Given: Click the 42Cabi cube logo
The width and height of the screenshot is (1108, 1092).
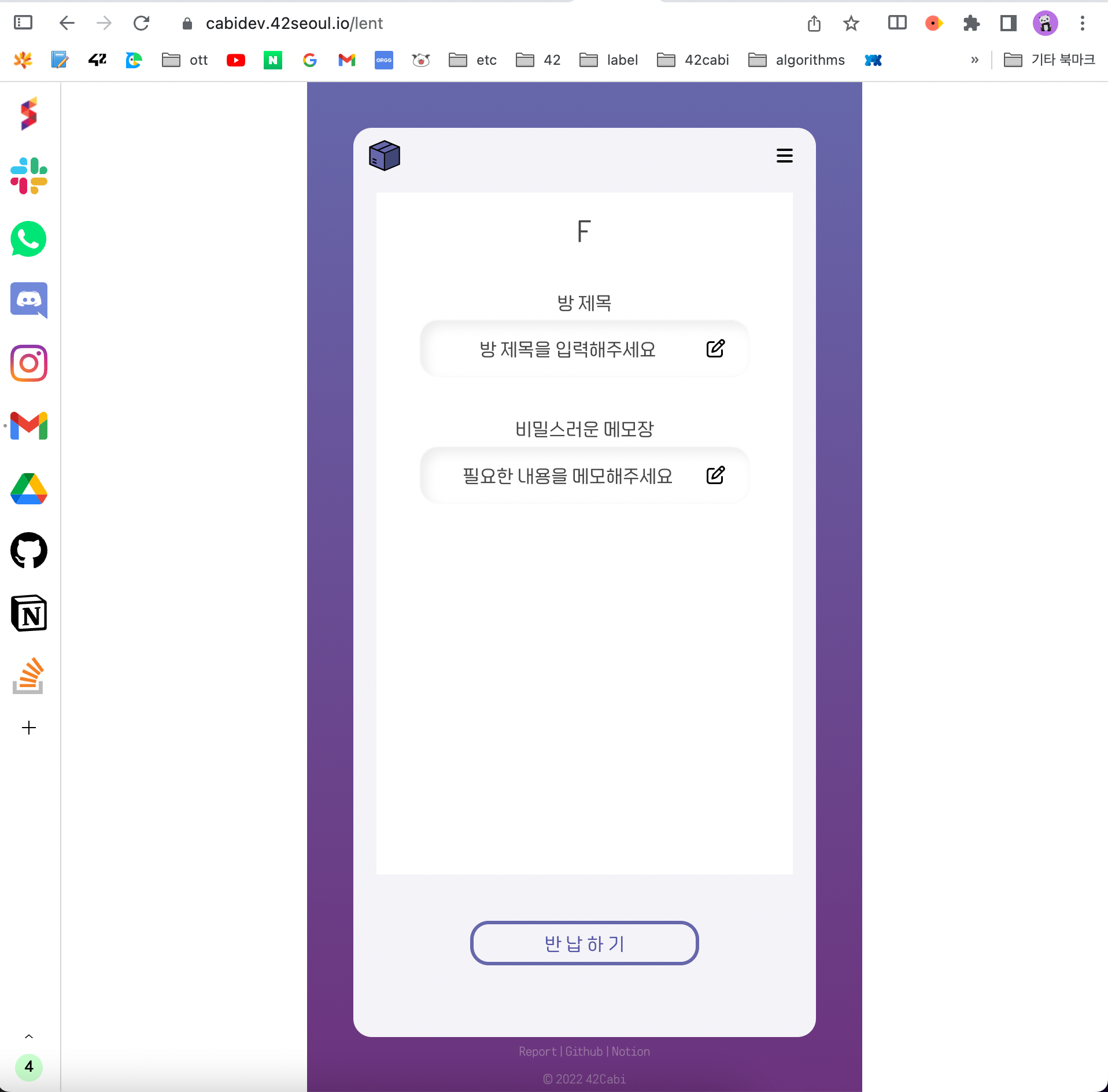Looking at the screenshot, I should point(384,155).
